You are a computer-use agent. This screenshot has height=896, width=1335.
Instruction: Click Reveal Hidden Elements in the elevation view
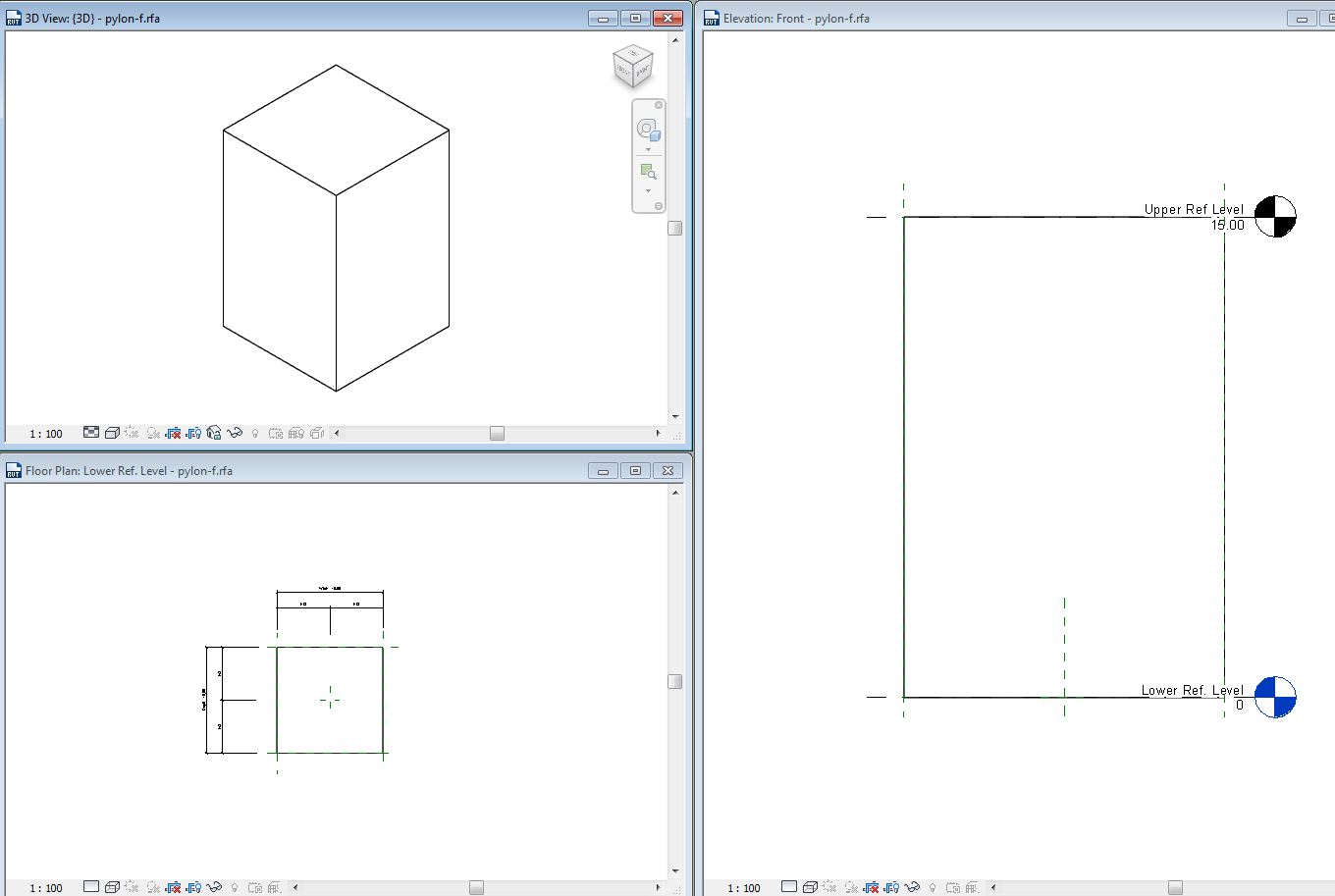pos(932,887)
